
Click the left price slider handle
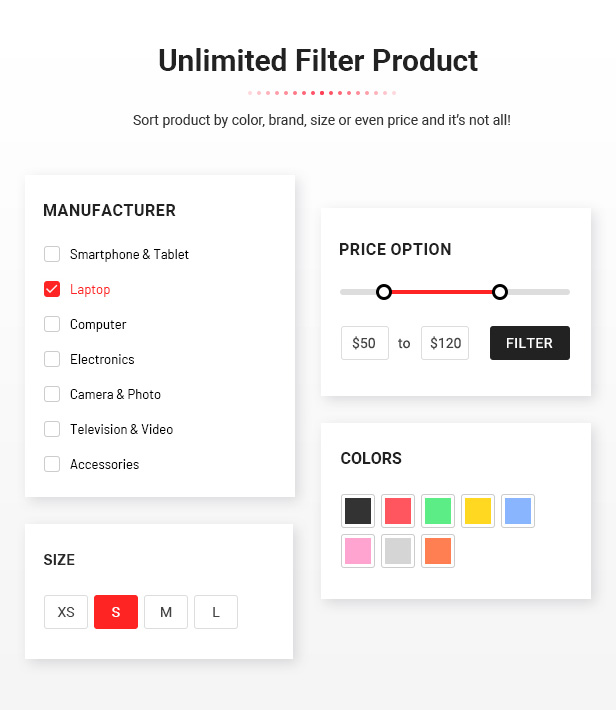pyautogui.click(x=384, y=292)
